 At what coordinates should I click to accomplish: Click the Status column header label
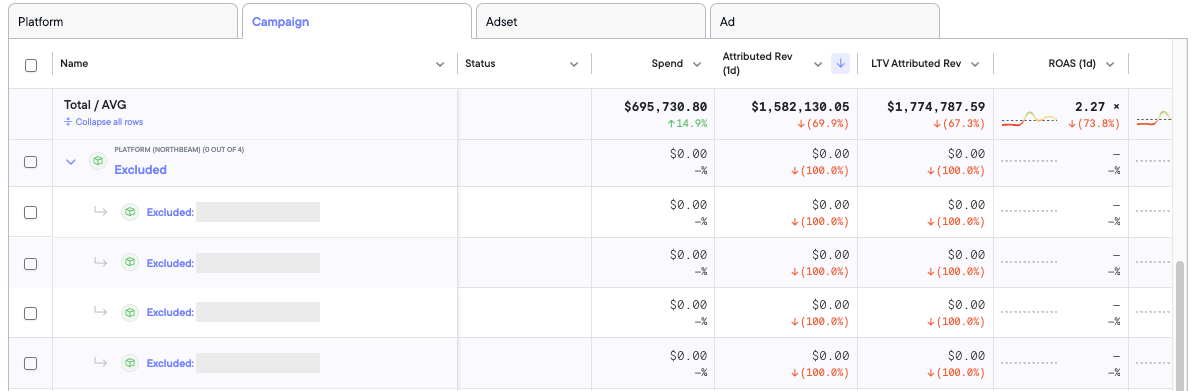tap(480, 64)
